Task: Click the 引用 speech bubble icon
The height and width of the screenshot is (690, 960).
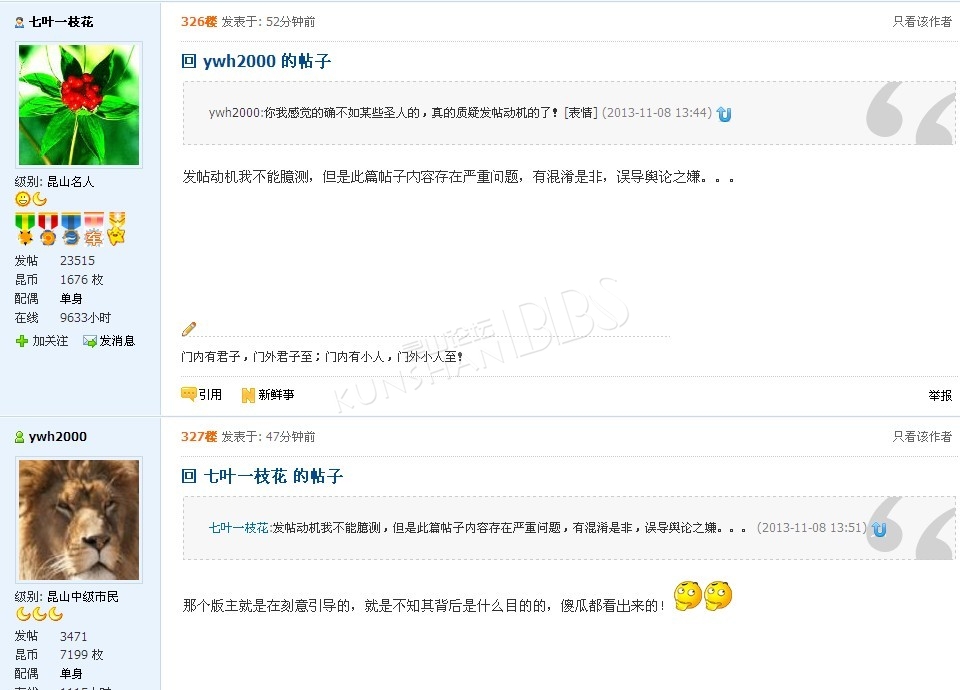Action: point(188,394)
